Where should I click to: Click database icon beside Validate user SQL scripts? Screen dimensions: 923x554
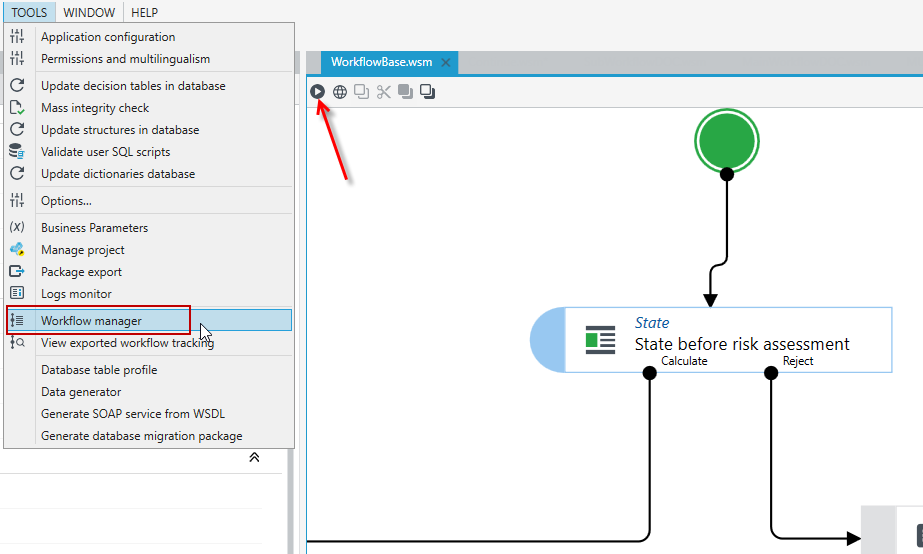tap(17, 151)
